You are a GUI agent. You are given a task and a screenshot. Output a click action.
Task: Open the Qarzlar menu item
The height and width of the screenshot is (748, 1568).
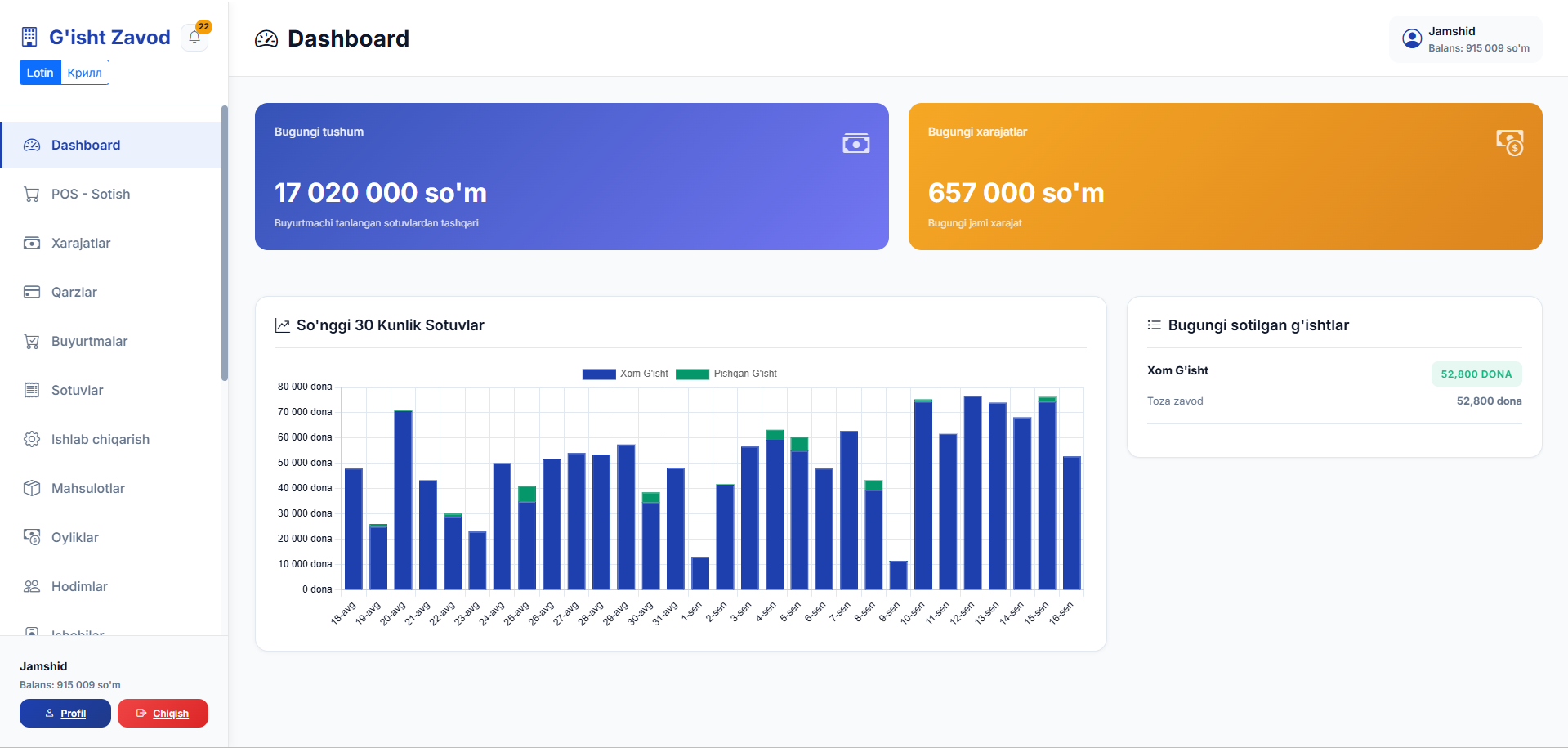[111, 292]
